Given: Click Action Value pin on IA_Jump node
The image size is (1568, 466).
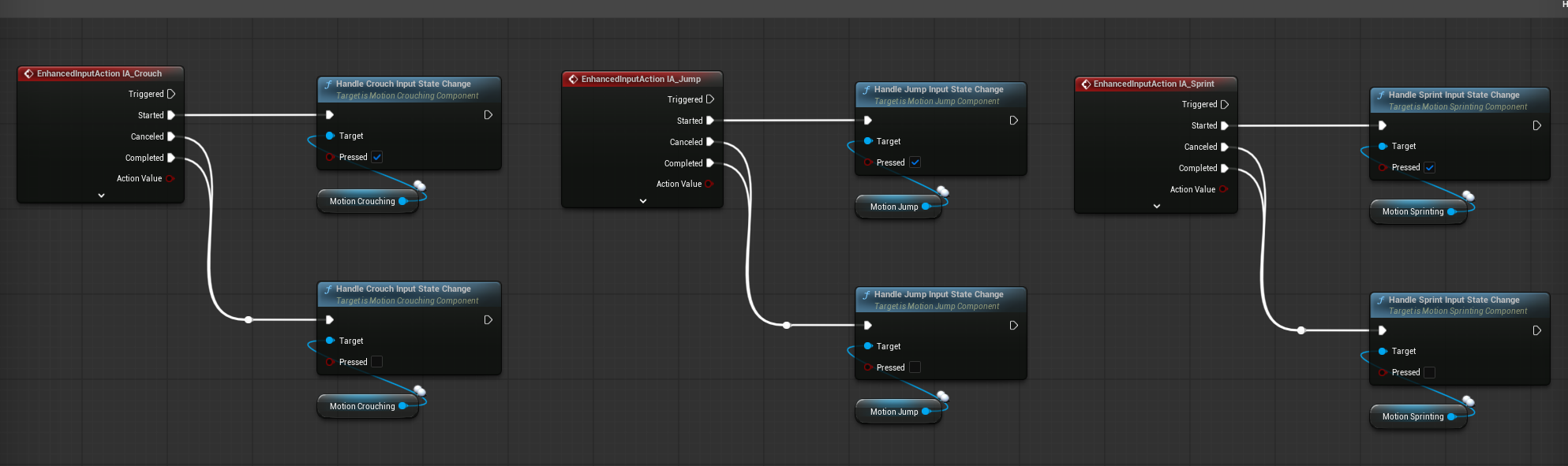Looking at the screenshot, I should point(709,184).
